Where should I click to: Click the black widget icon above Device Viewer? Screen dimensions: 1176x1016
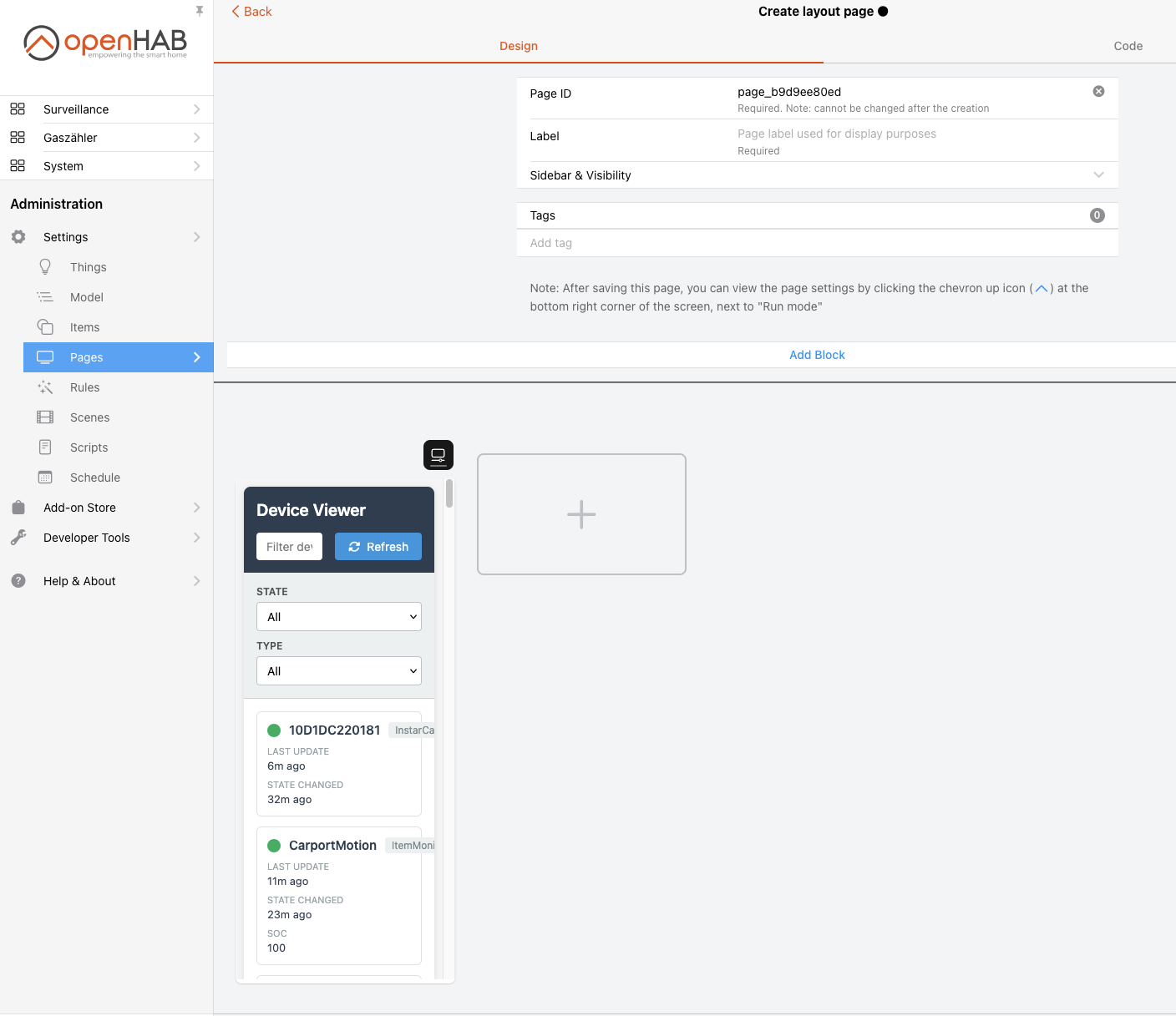coord(438,455)
